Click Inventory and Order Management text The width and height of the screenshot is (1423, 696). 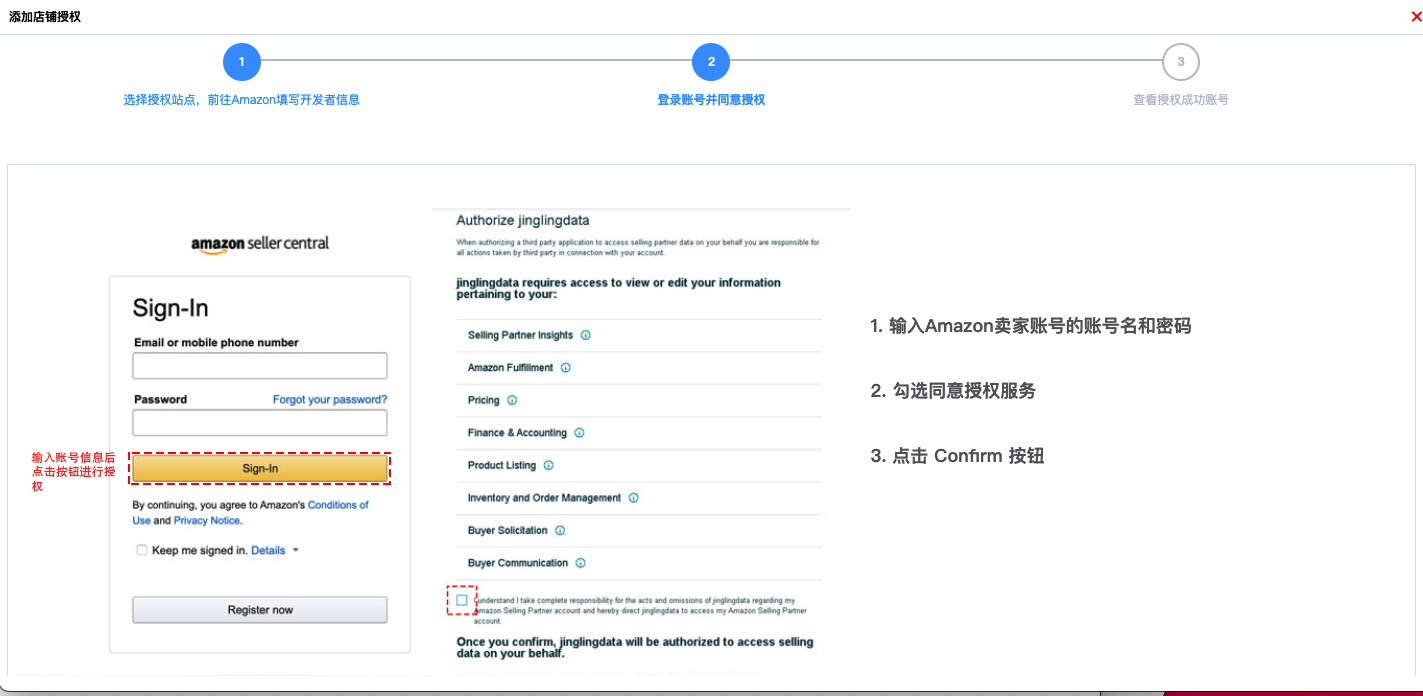pyautogui.click(x=545, y=498)
